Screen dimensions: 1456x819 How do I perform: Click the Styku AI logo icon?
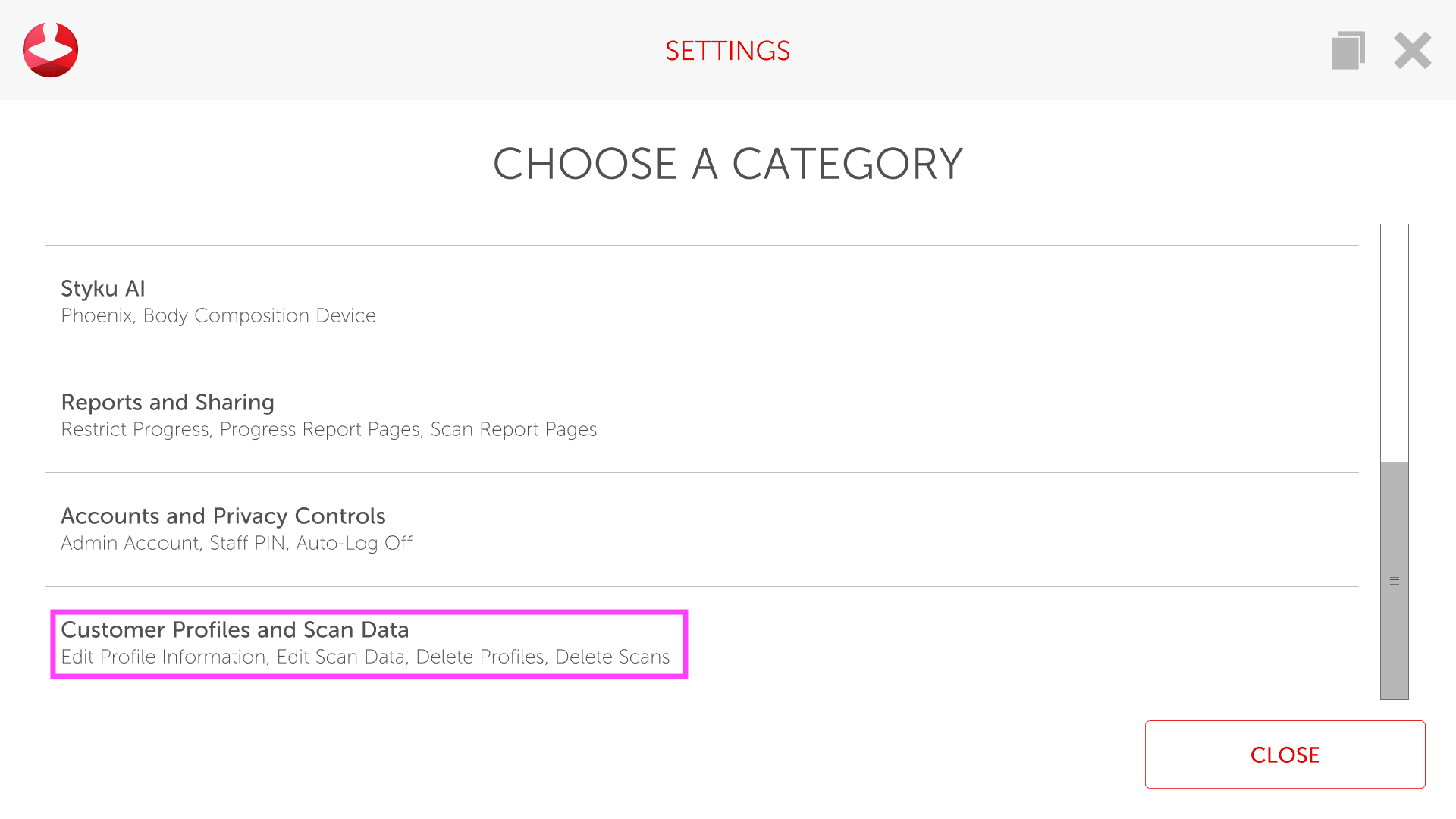50,49
